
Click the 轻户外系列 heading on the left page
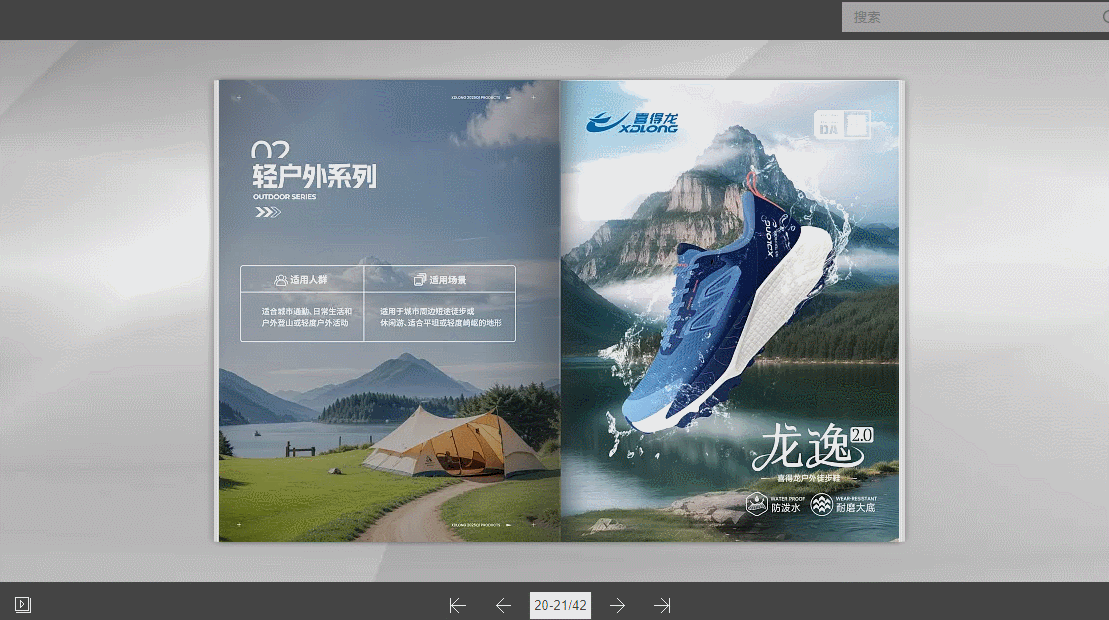click(315, 176)
